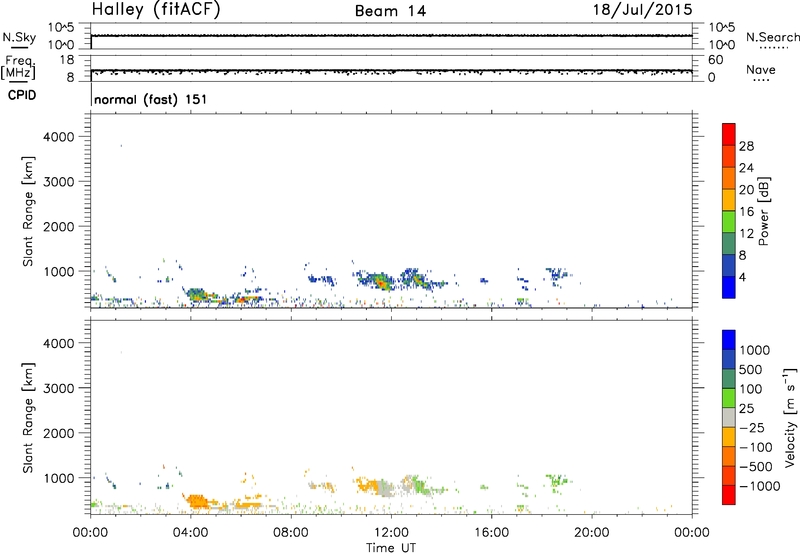
Task: Select the '20:00' time tick label
Action: (x=591, y=533)
